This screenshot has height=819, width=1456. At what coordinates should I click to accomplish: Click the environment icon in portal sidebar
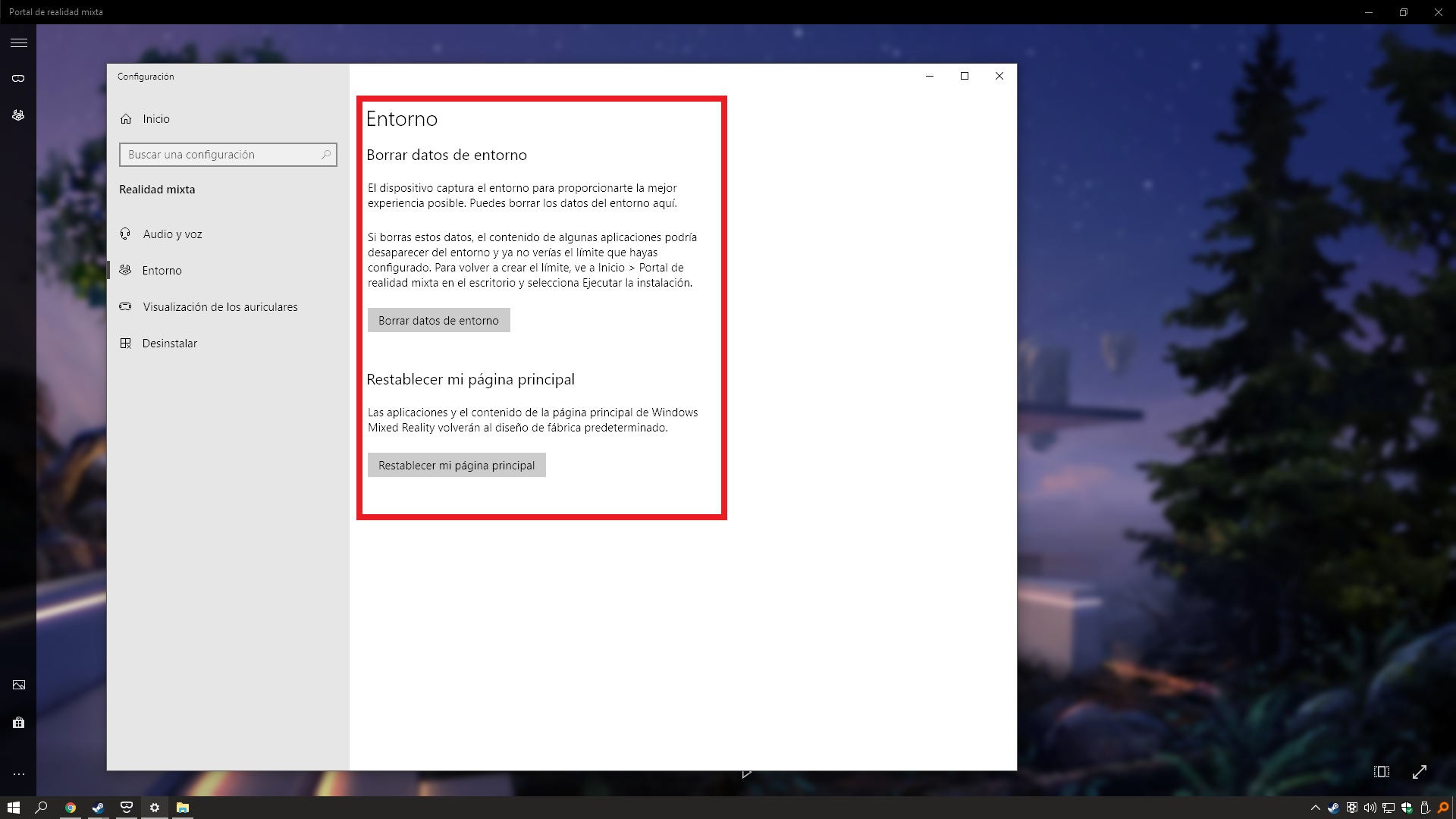(x=18, y=115)
